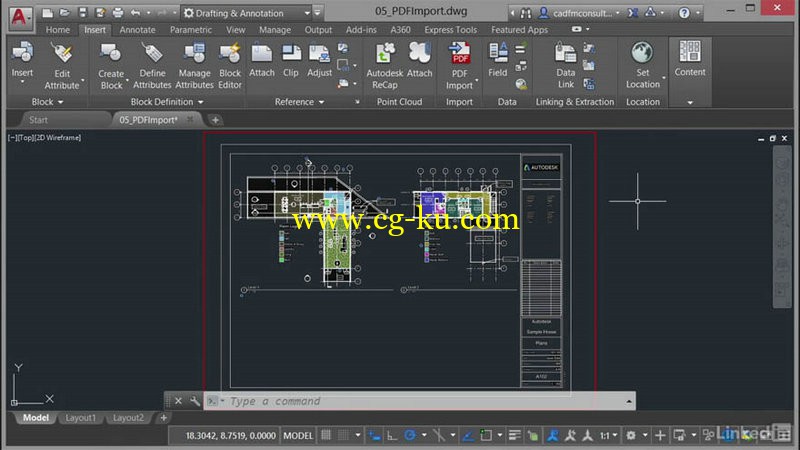Screen dimensions: 800x450
Task: Open the Parametric ribbon tab
Action: tap(190, 30)
